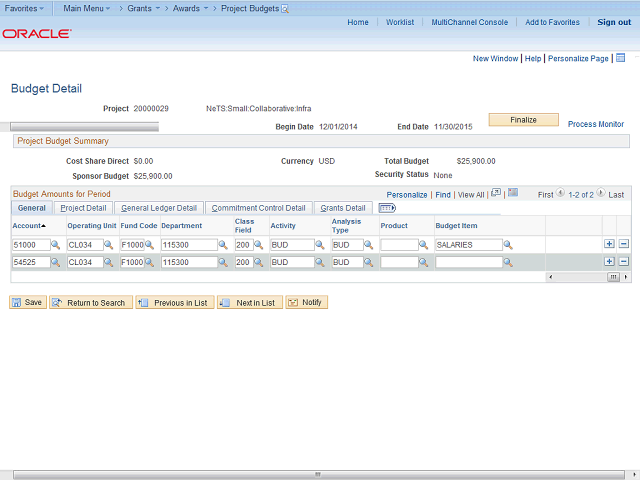Image resolution: width=640 pixels, height=480 pixels.
Task: Sort by the Account column header
Action: tap(27, 226)
